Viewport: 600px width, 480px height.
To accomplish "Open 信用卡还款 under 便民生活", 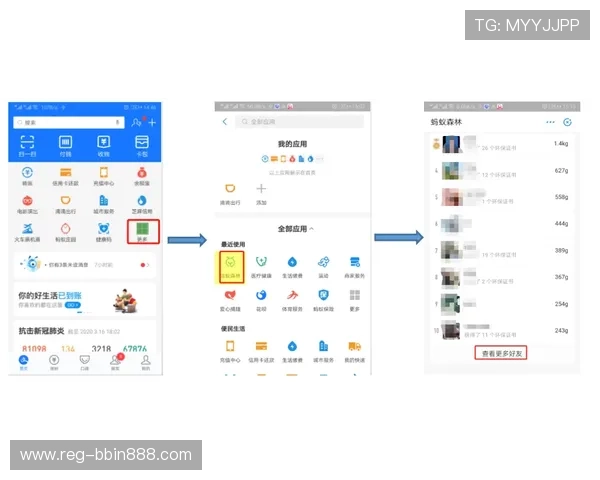I will tap(261, 351).
